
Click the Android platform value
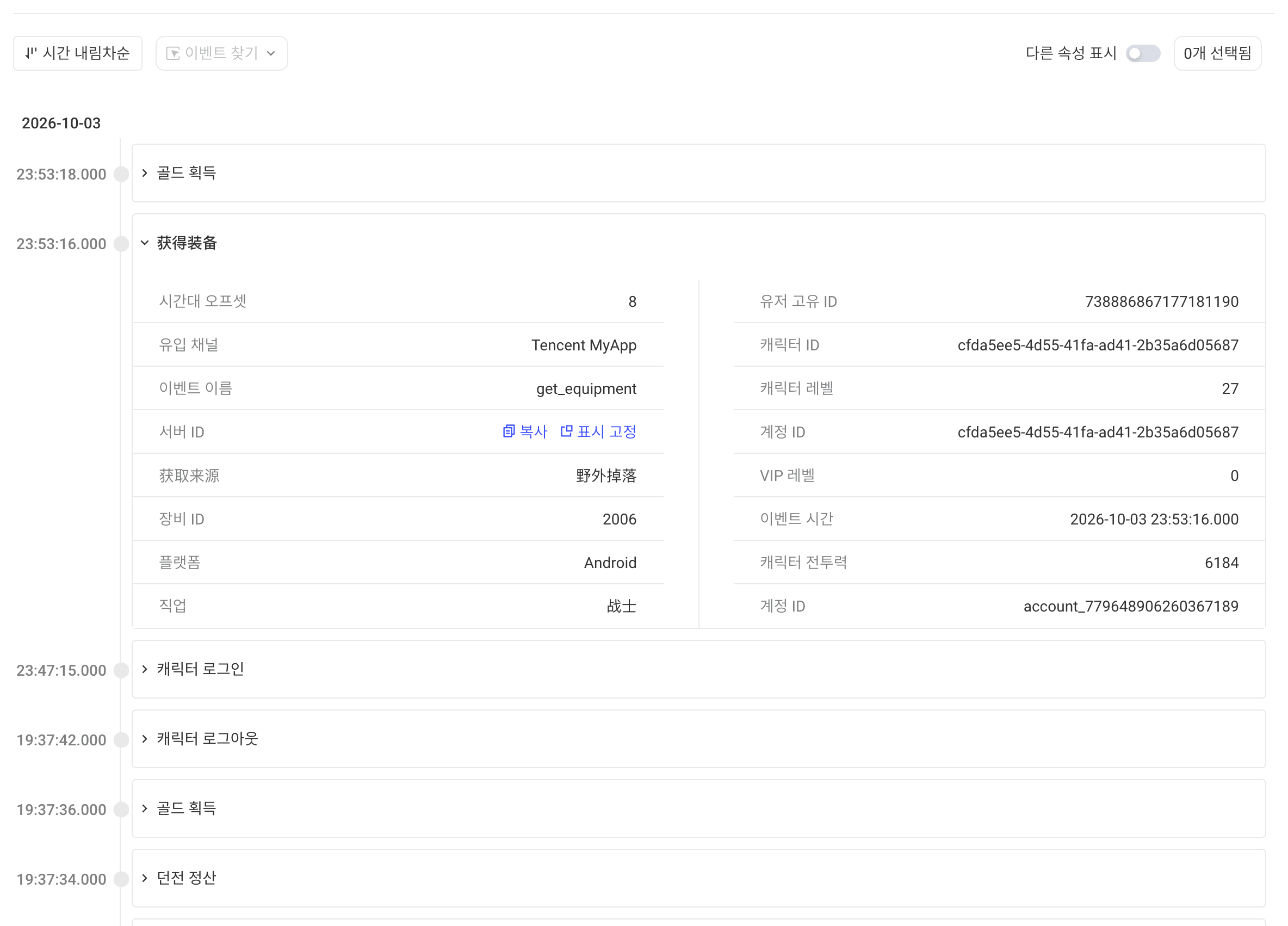(x=610, y=563)
